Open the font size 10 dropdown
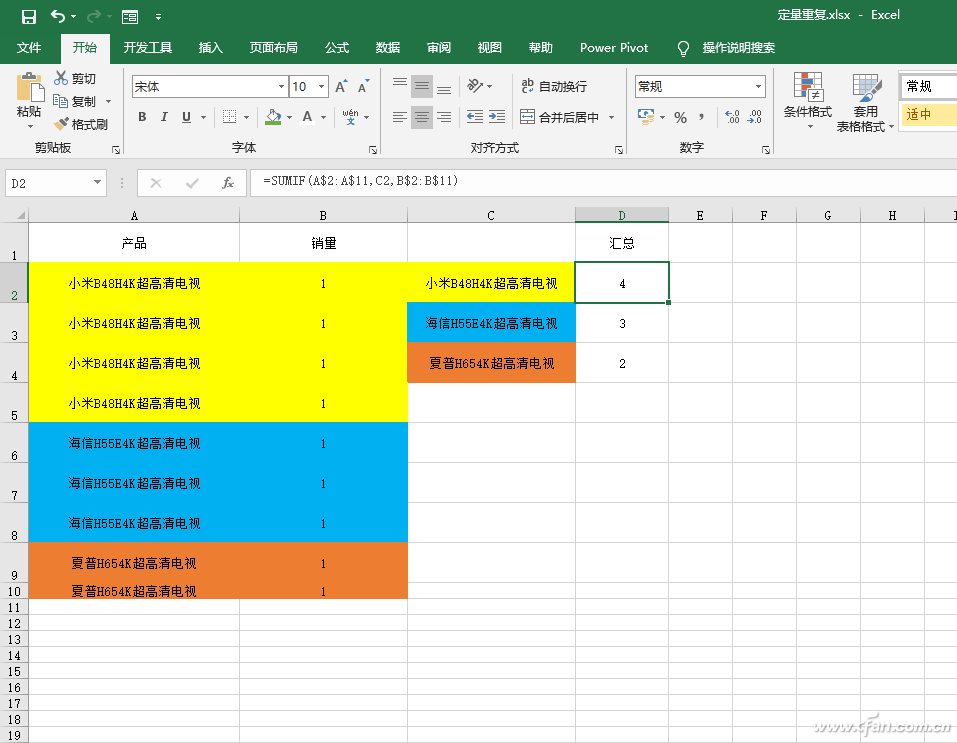957x743 pixels. point(322,87)
